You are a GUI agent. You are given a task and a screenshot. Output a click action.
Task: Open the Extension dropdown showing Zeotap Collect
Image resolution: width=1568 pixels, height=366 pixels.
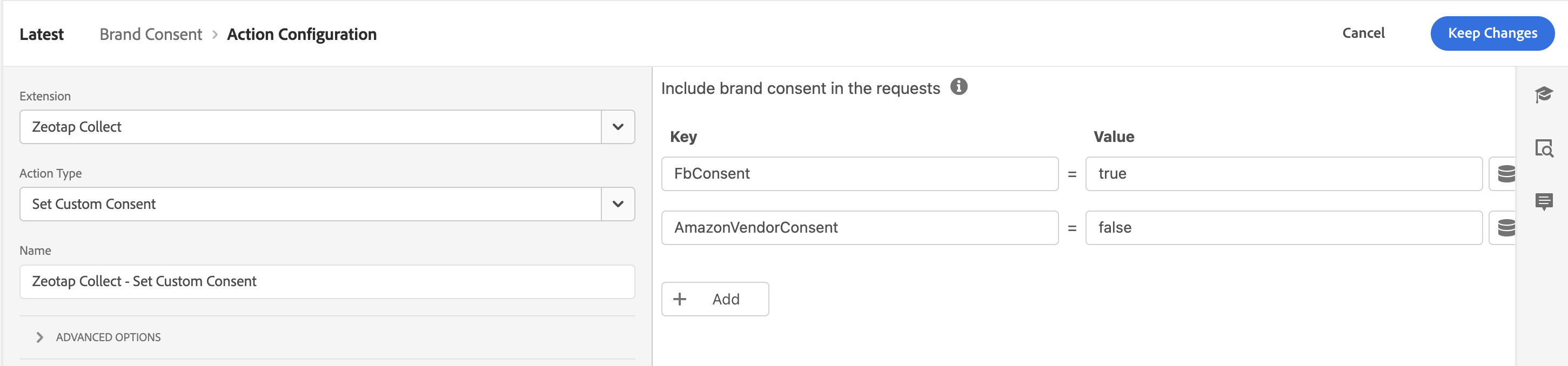click(x=617, y=127)
